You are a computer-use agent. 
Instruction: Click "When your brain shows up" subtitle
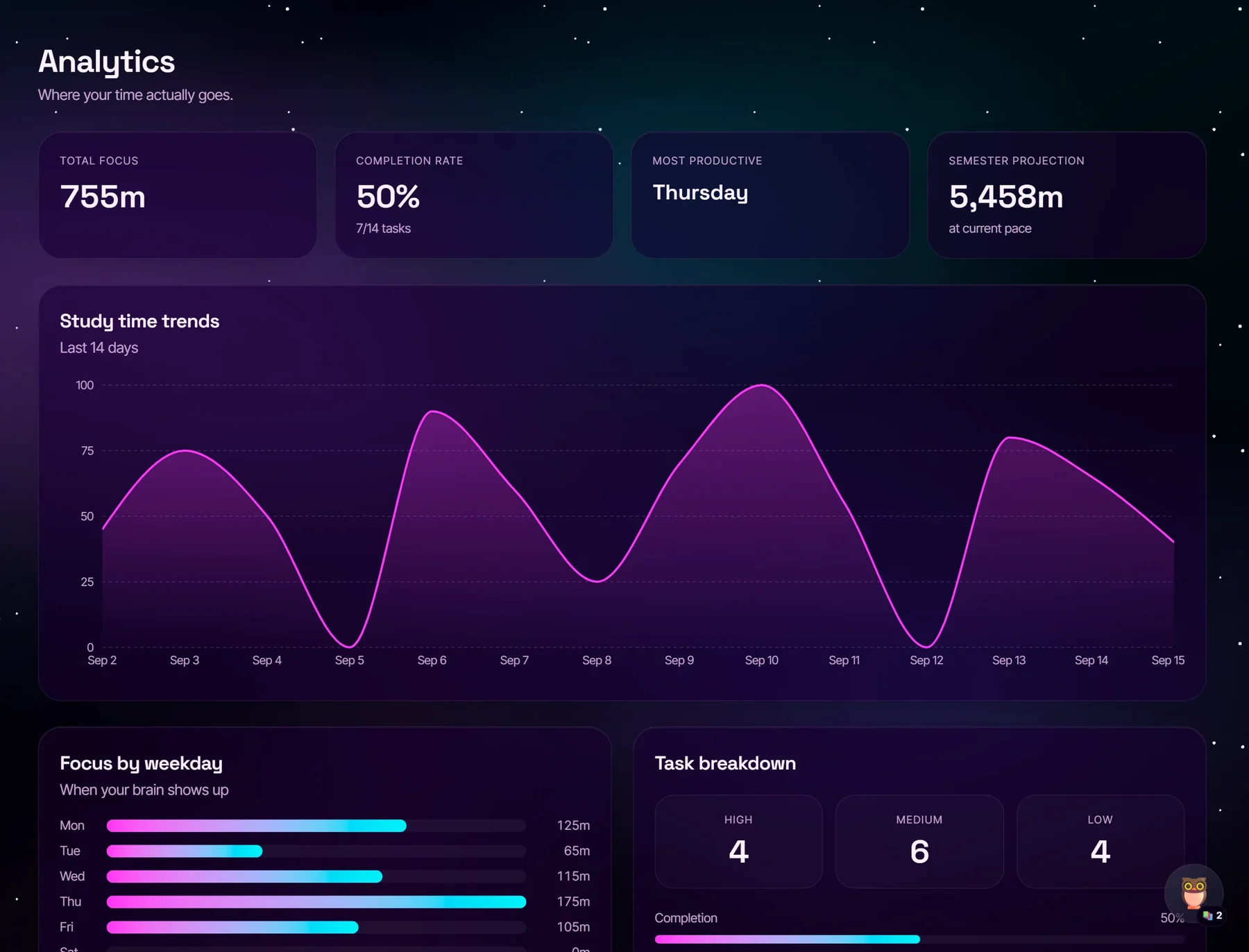tap(144, 790)
